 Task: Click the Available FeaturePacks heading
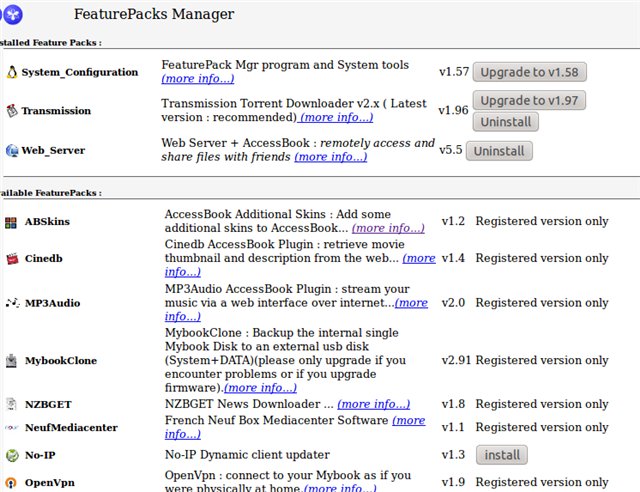pos(51,193)
